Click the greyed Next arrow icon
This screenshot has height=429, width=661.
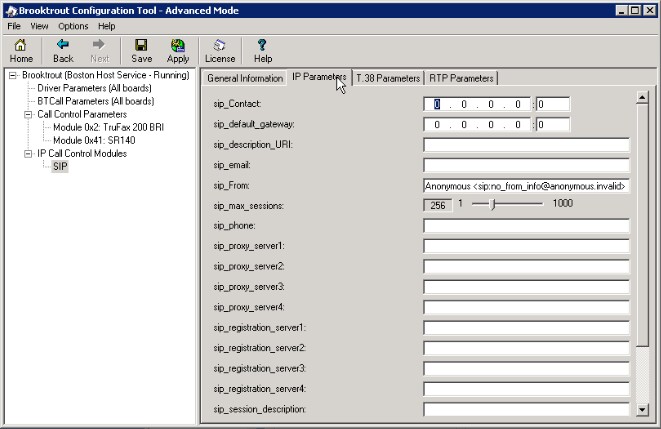(x=99, y=45)
